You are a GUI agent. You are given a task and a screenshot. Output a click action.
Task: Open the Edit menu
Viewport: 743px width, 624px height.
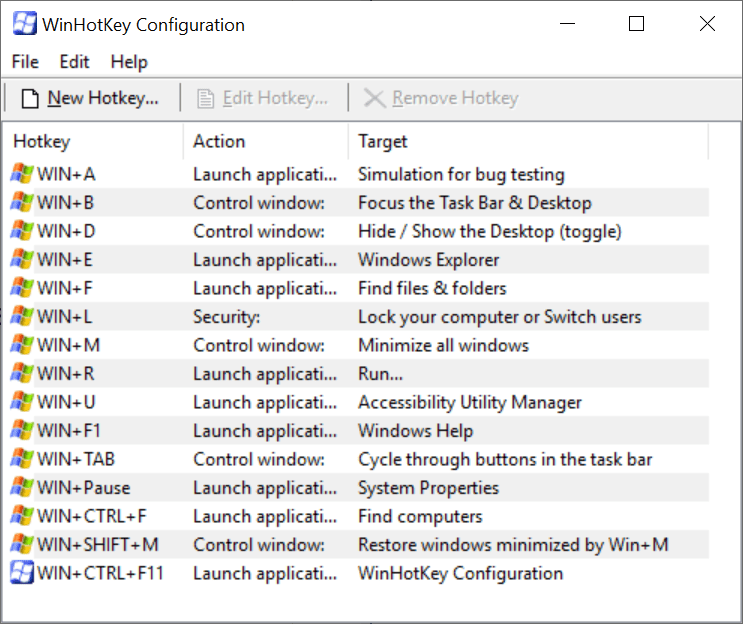tap(74, 62)
